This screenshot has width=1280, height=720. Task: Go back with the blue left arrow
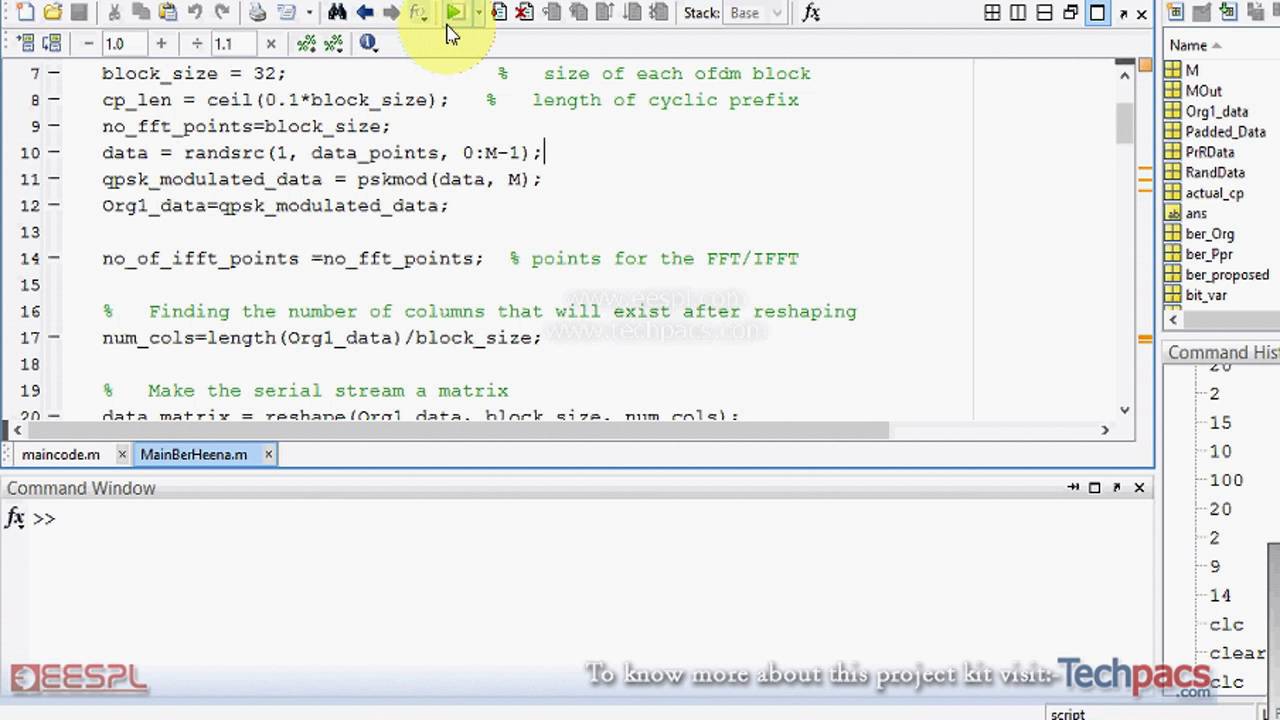click(365, 13)
